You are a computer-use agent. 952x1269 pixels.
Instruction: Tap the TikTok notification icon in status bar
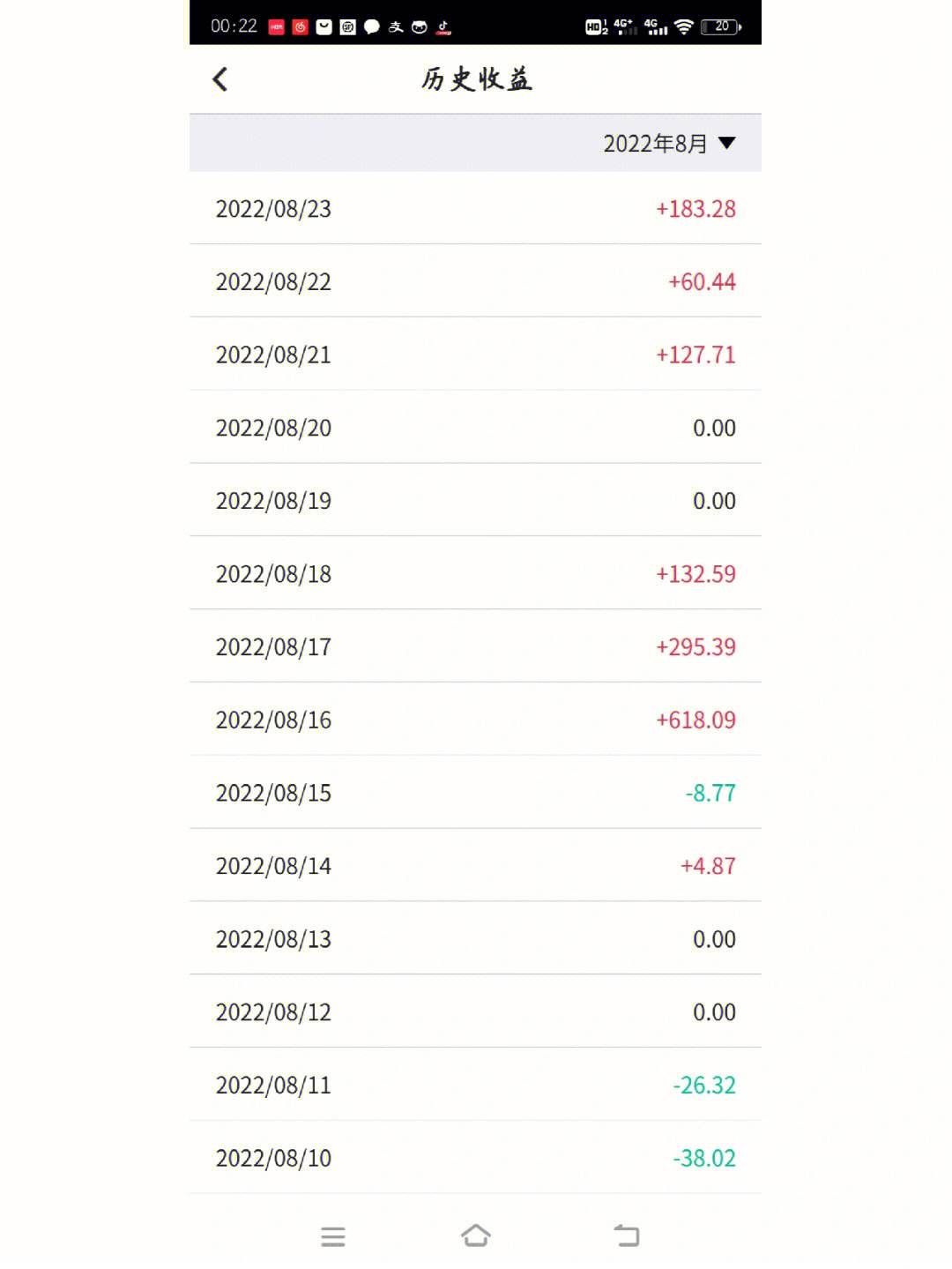(443, 27)
